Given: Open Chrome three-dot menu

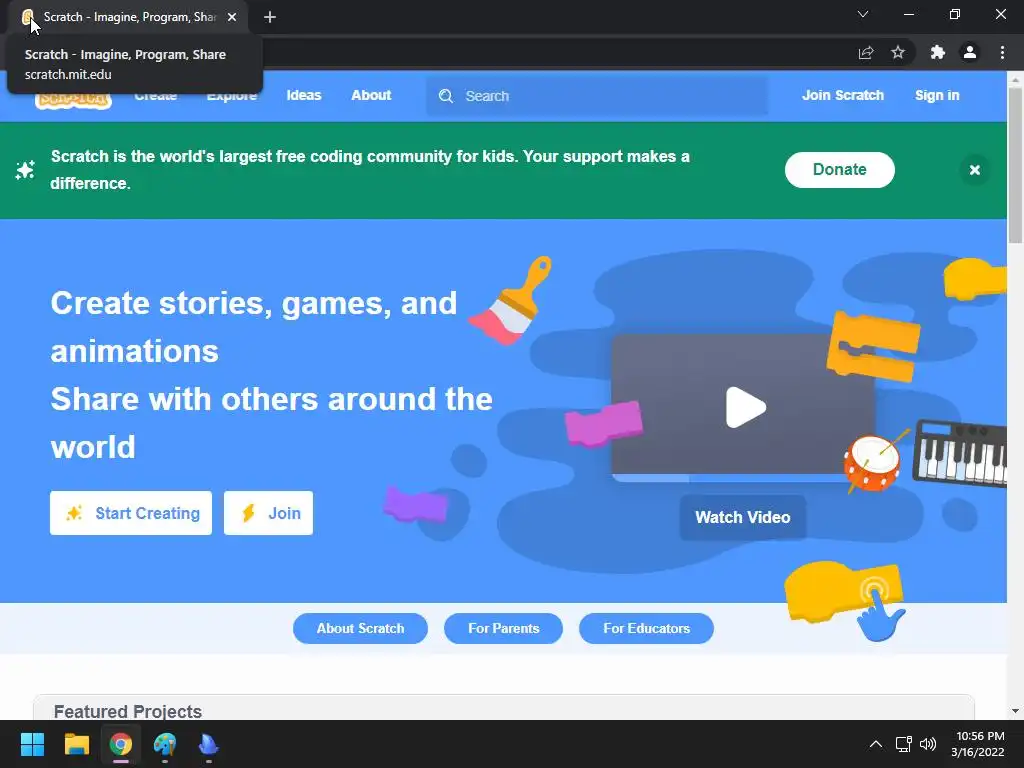Looking at the screenshot, I should (x=1002, y=52).
